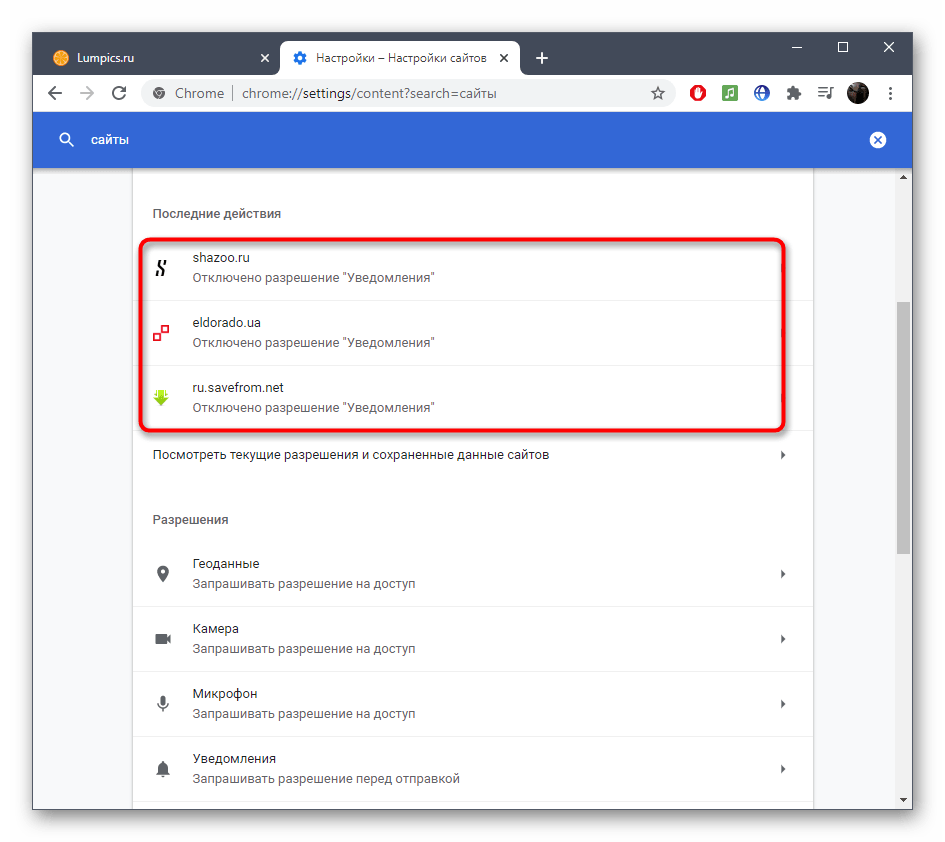This screenshot has height=842, width=945.
Task: Open the Extensions puzzle piece menu
Action: (x=794, y=93)
